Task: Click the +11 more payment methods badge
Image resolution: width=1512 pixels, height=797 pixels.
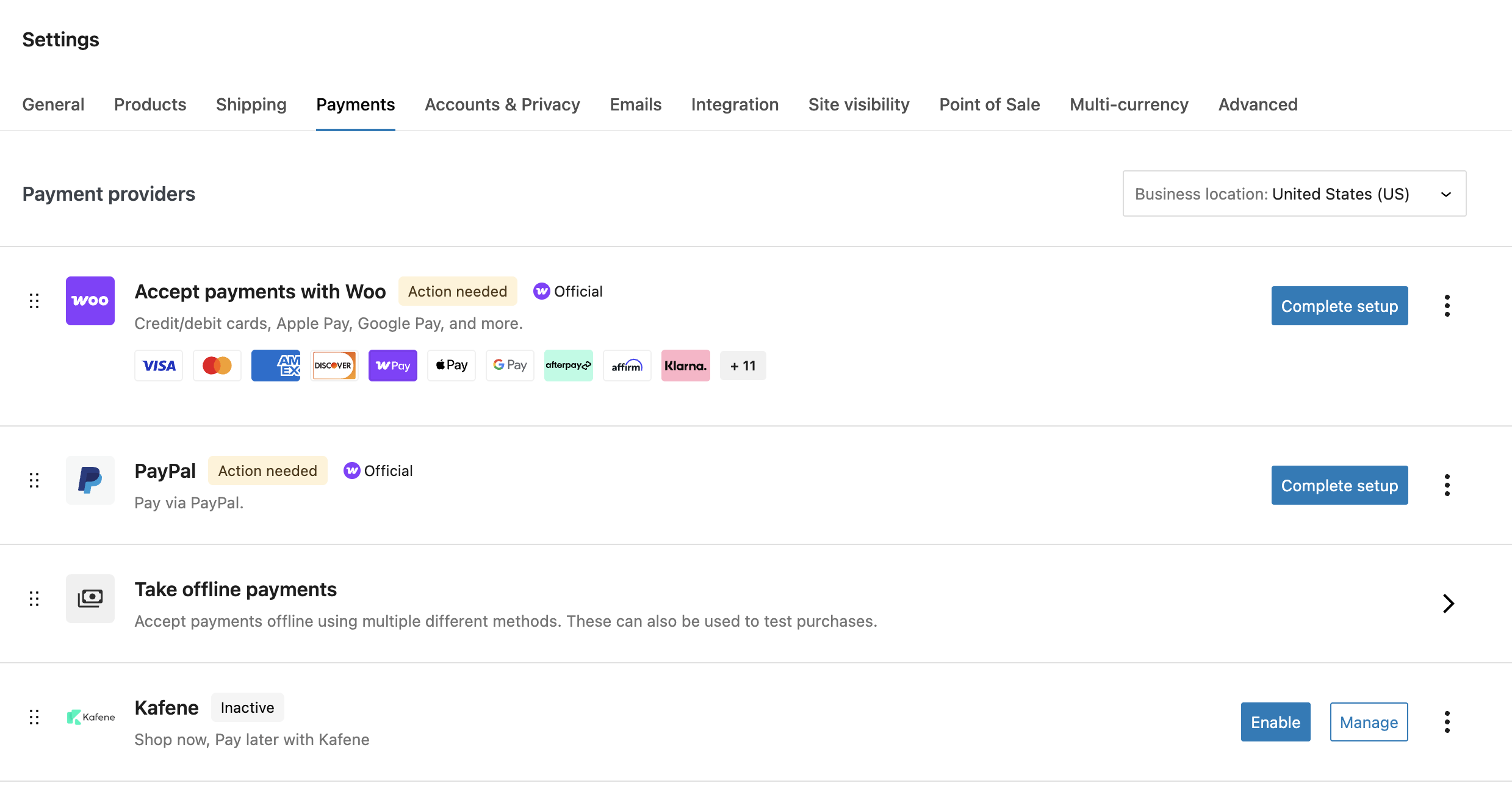Action: (x=743, y=366)
